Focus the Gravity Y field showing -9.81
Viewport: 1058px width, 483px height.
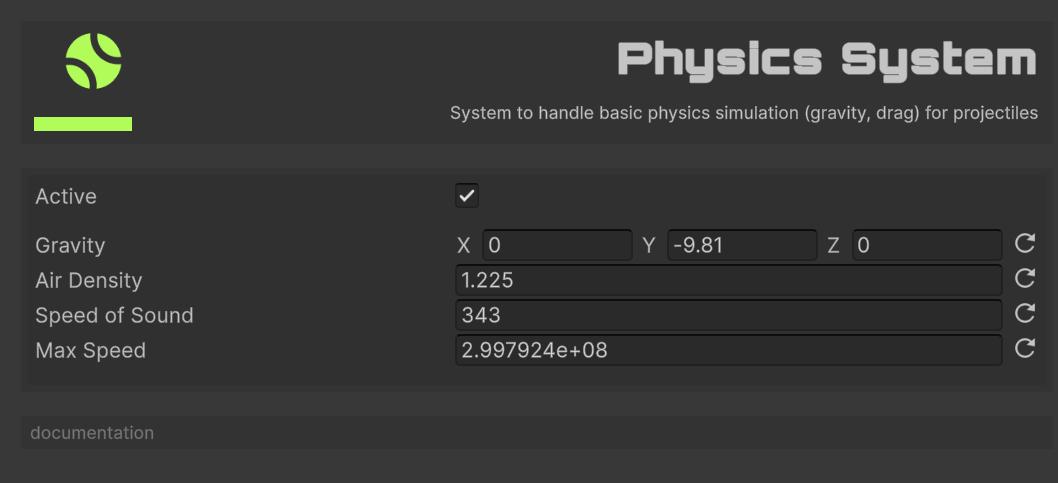tap(742, 245)
